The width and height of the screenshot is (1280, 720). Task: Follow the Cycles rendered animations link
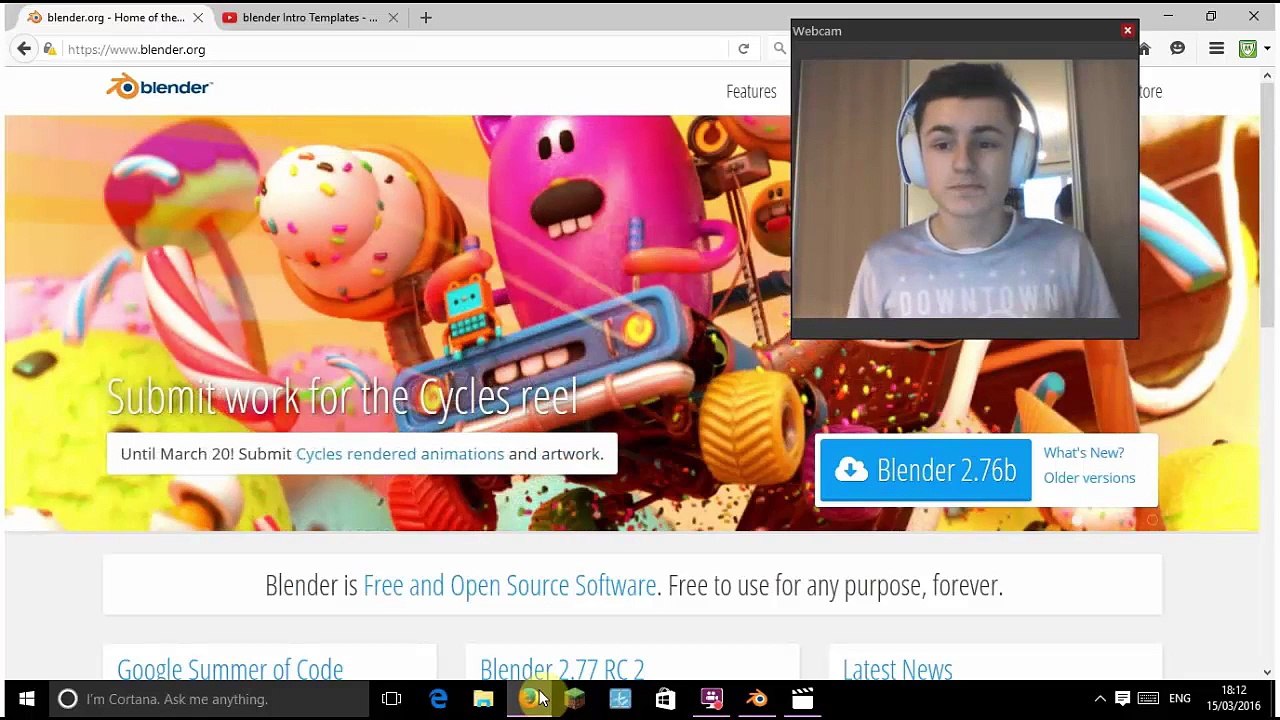(x=400, y=454)
